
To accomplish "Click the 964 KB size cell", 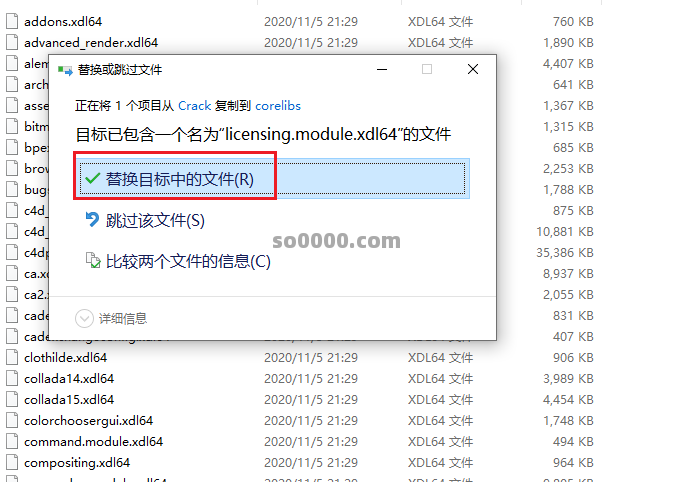I will click(x=573, y=463).
